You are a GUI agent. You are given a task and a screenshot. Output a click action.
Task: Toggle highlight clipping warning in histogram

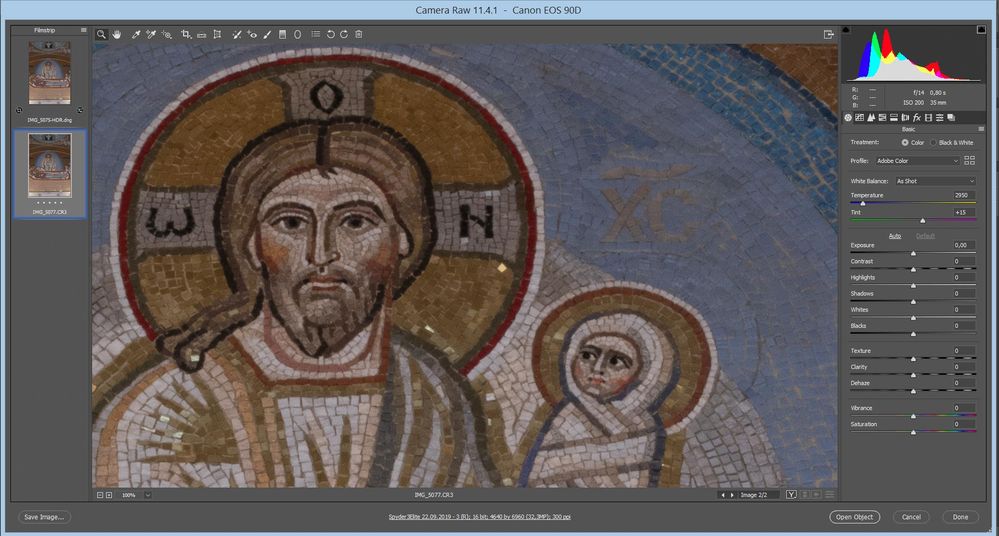(981, 29)
